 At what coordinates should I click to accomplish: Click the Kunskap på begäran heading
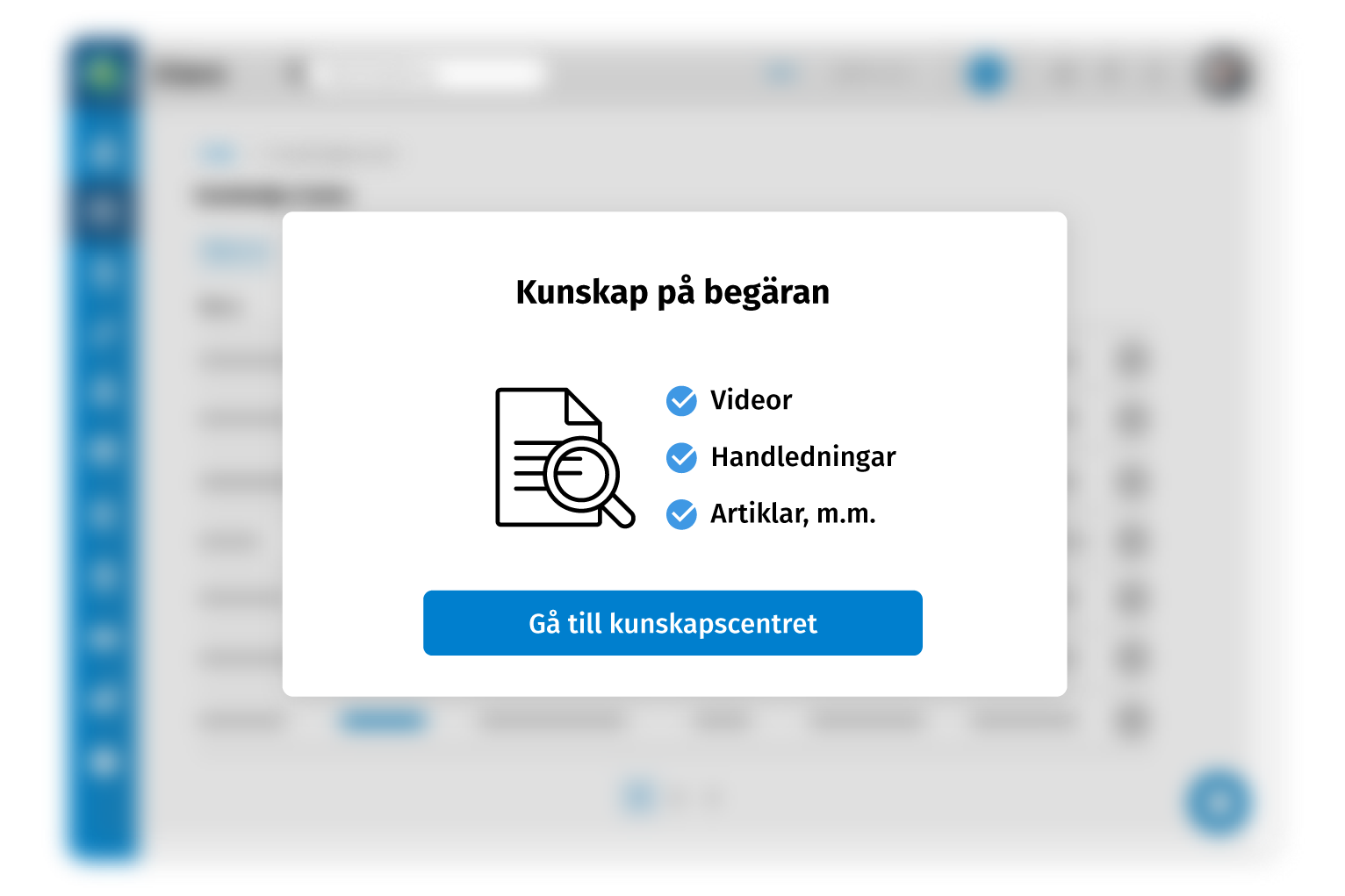(x=672, y=292)
